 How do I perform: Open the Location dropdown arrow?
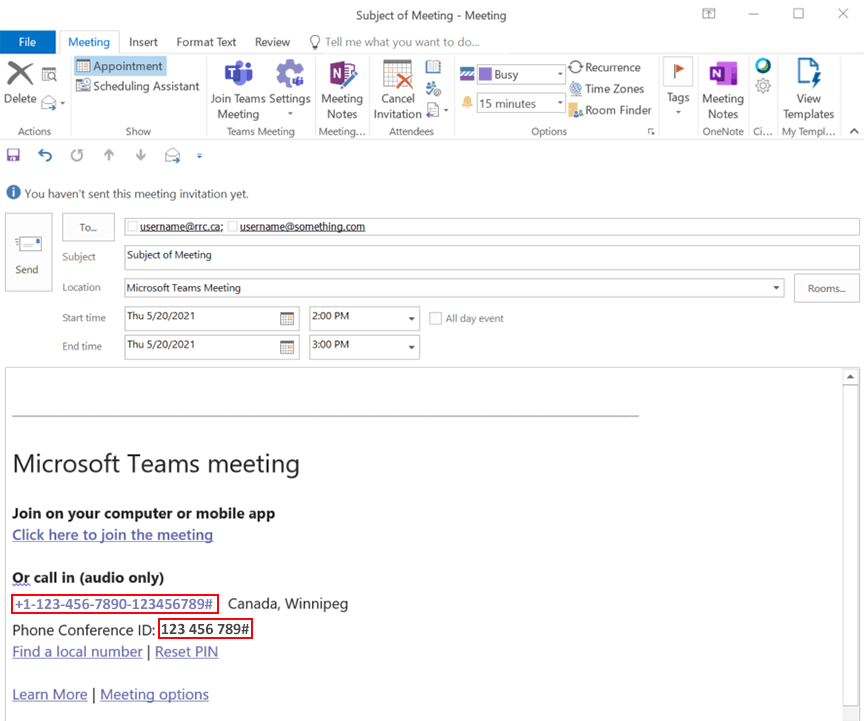click(x=776, y=288)
